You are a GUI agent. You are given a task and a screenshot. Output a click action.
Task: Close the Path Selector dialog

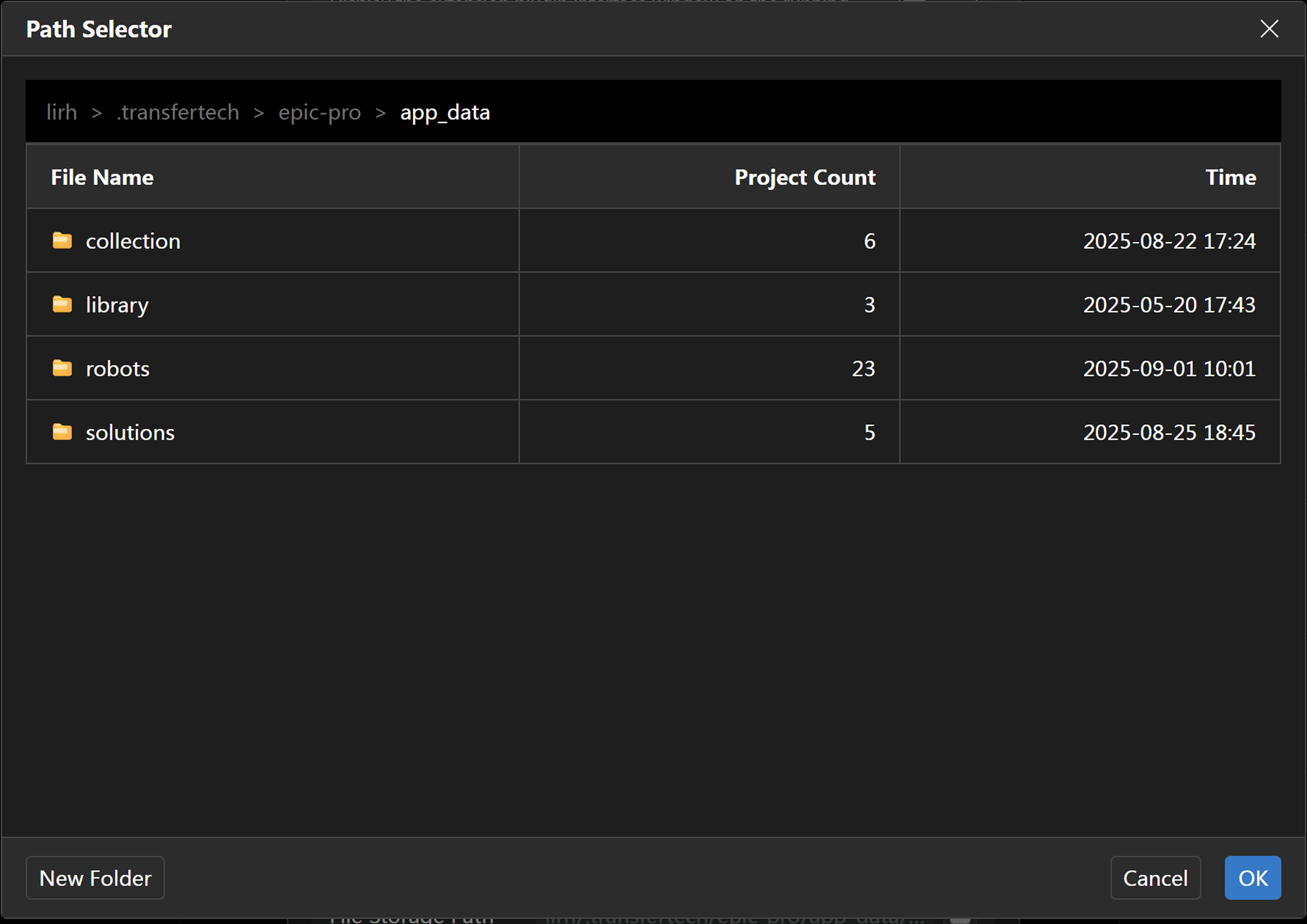tap(1269, 29)
